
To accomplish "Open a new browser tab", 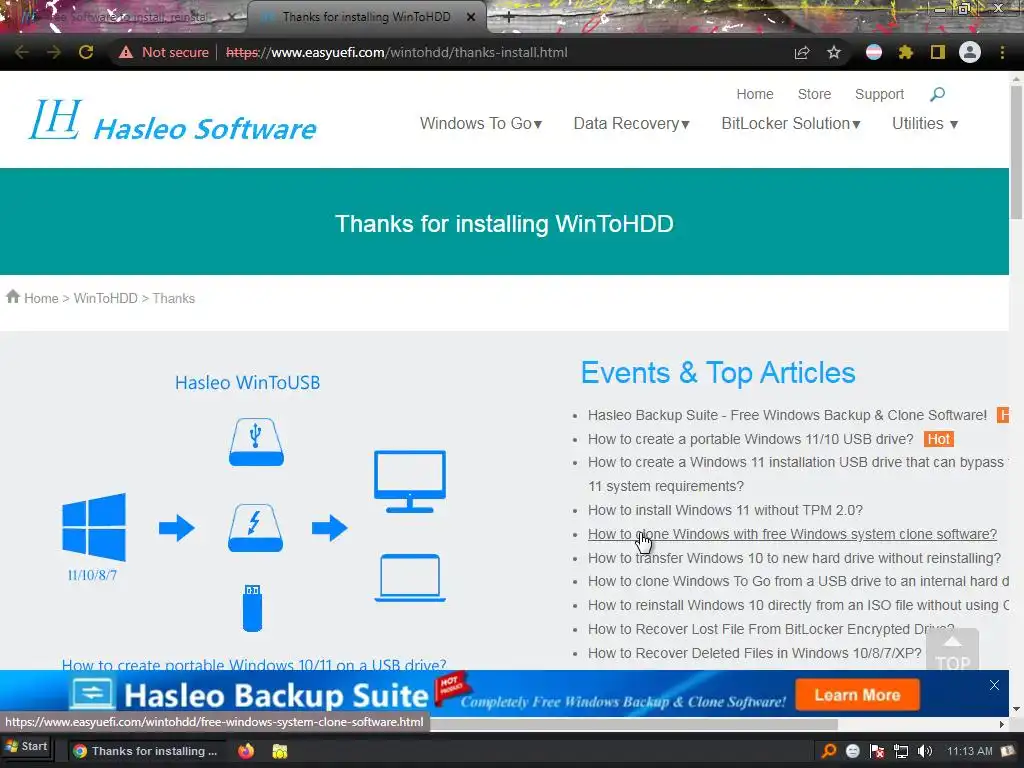I will point(509,18).
